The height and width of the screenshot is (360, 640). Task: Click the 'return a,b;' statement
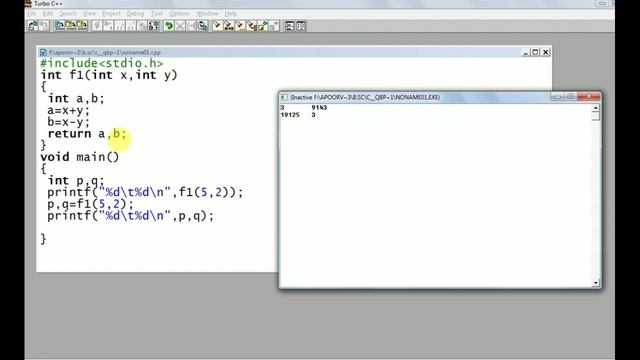(87, 134)
